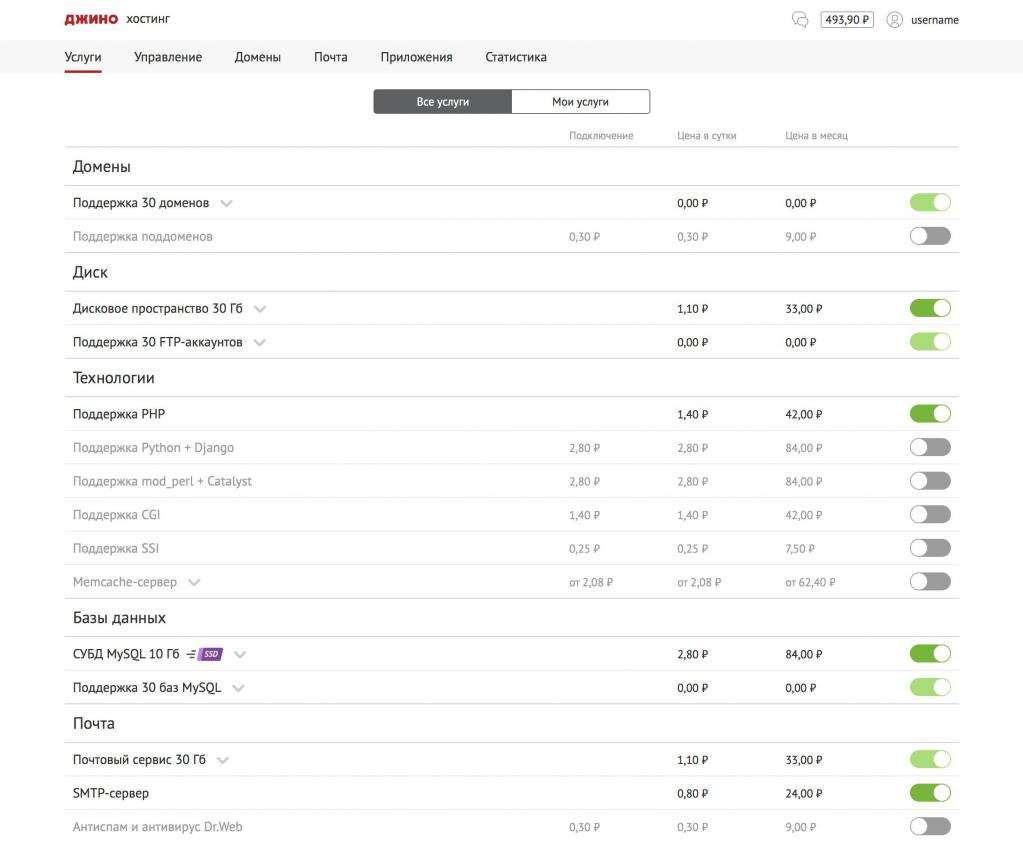Open the chat messages icon in header
The width and height of the screenshot is (1023, 841).
click(799, 20)
